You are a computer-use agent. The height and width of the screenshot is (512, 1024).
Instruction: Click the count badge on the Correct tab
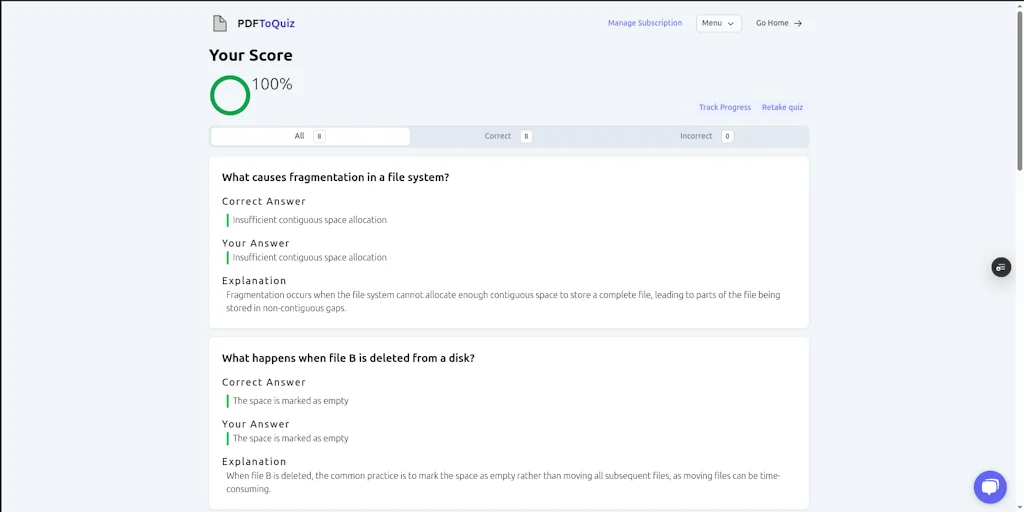(x=526, y=136)
